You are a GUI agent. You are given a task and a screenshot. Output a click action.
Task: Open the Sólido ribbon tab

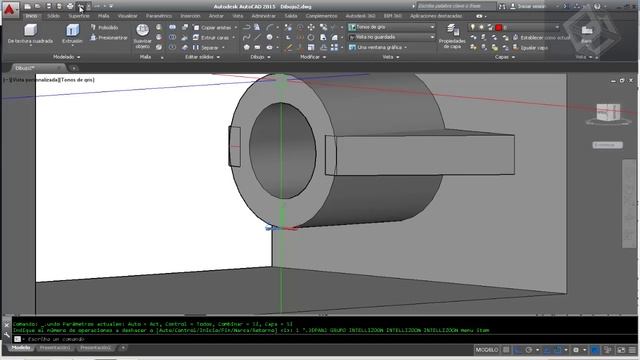tap(53, 16)
